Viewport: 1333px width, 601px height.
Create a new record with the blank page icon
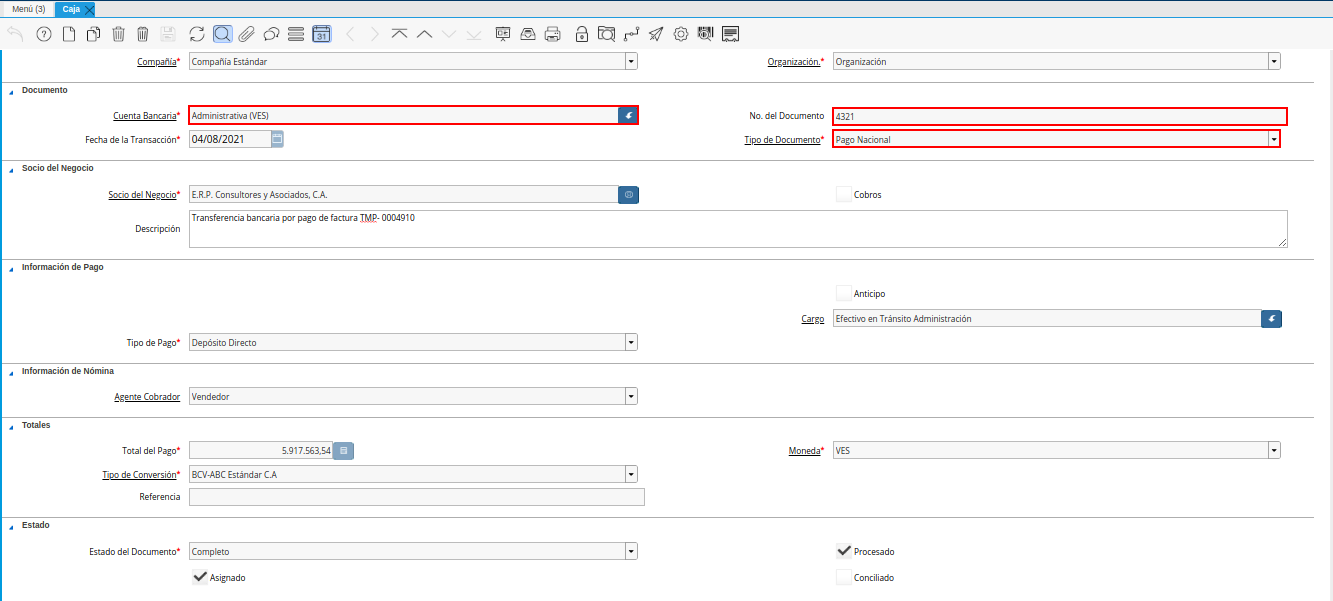point(69,34)
